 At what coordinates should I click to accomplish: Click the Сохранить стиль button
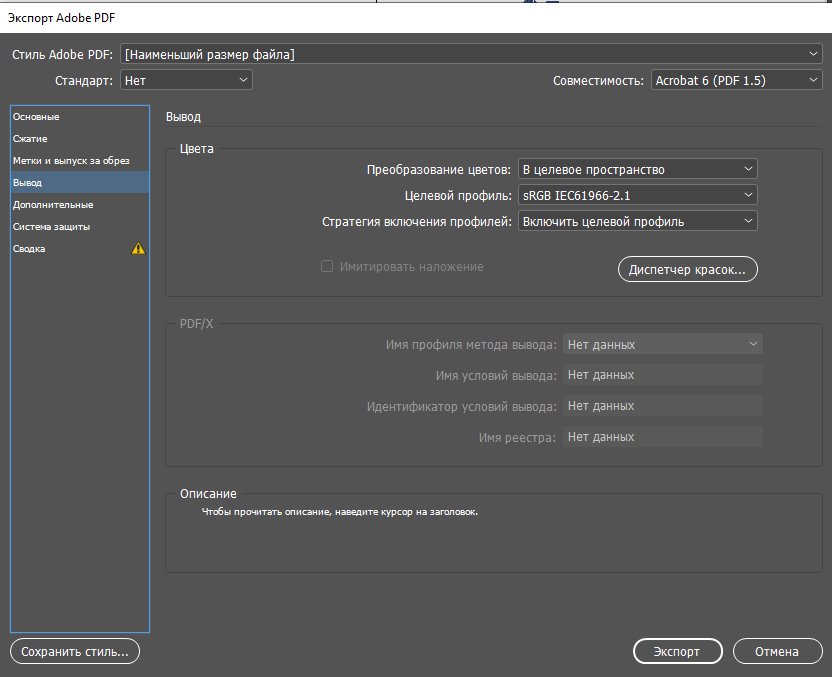click(75, 651)
